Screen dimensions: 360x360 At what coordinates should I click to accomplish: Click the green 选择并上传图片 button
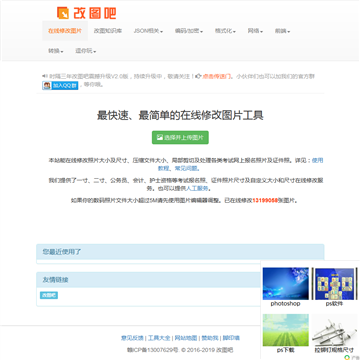click(180, 137)
